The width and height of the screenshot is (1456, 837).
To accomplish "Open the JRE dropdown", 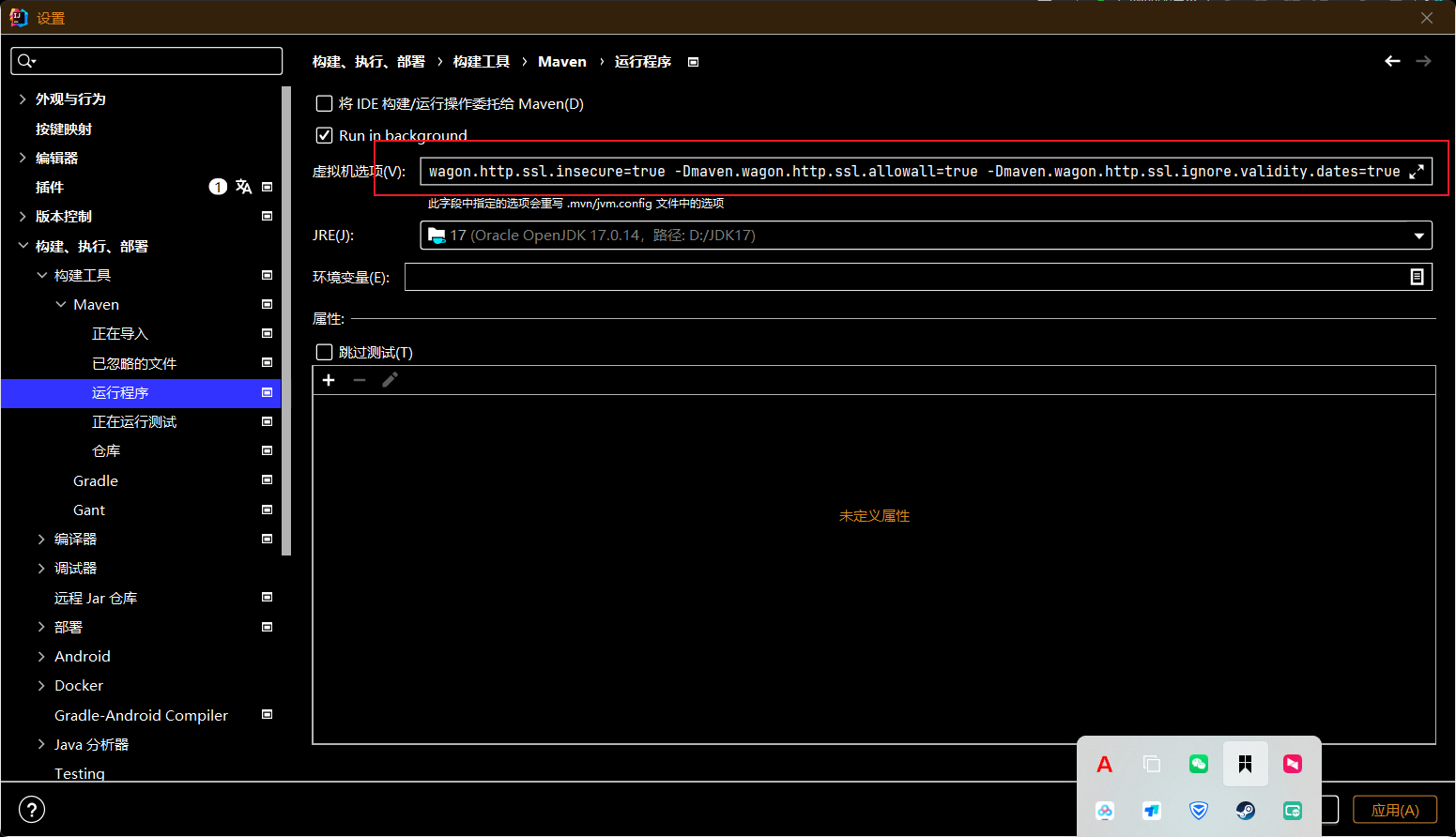I will point(1418,235).
